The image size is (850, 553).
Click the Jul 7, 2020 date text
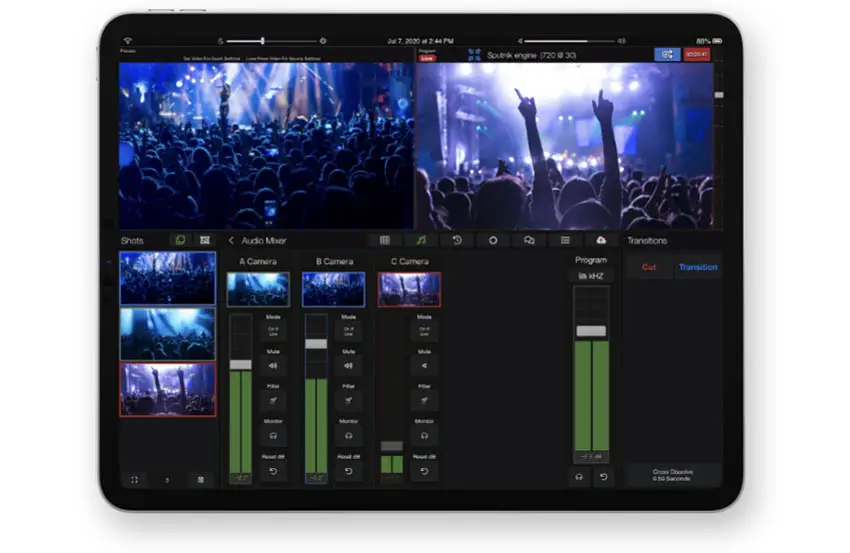(x=420, y=41)
